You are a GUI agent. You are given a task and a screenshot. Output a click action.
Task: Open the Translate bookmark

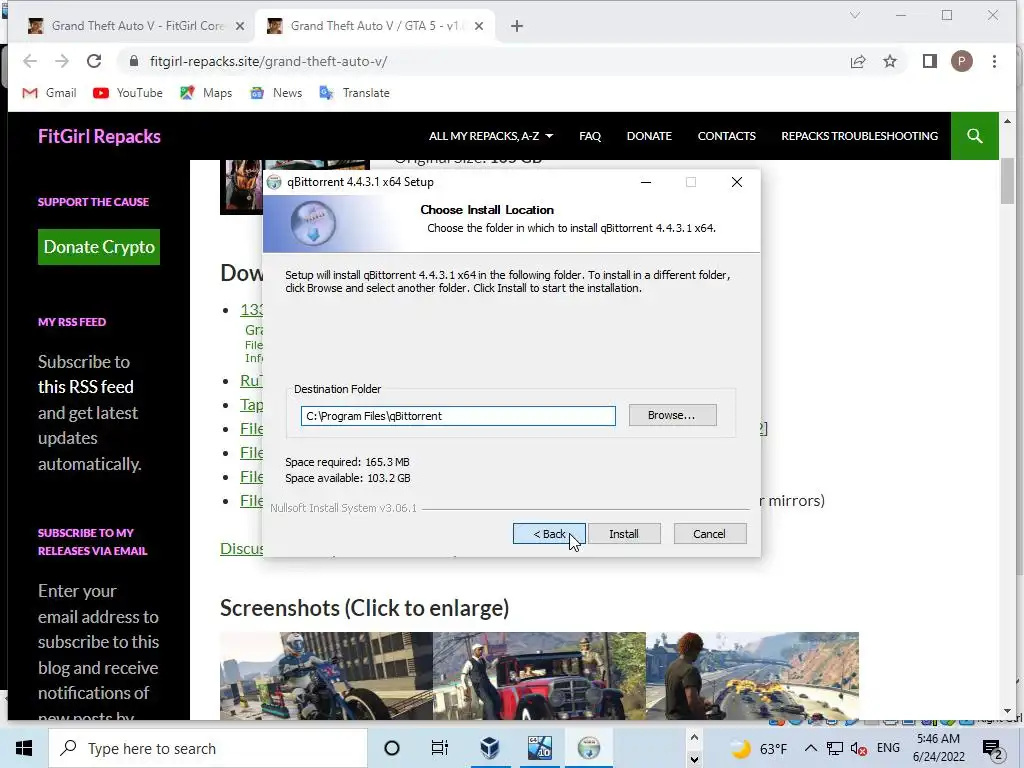coord(355,93)
